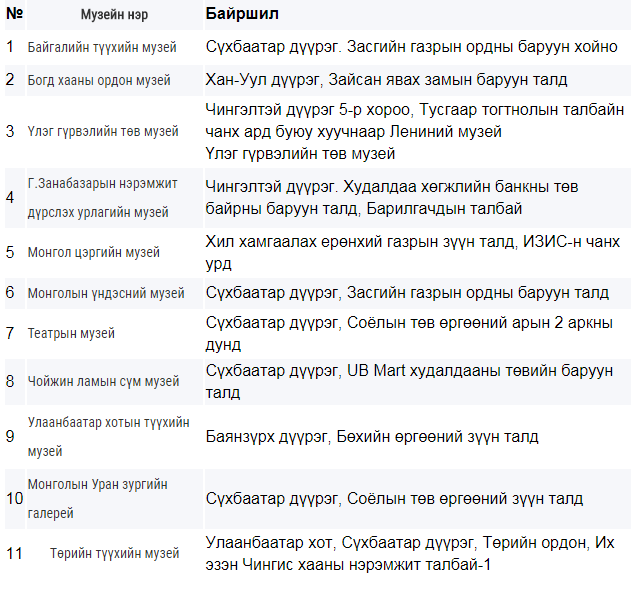Select Үлэг гүрвэлийн төв музей name cell

coord(103,132)
